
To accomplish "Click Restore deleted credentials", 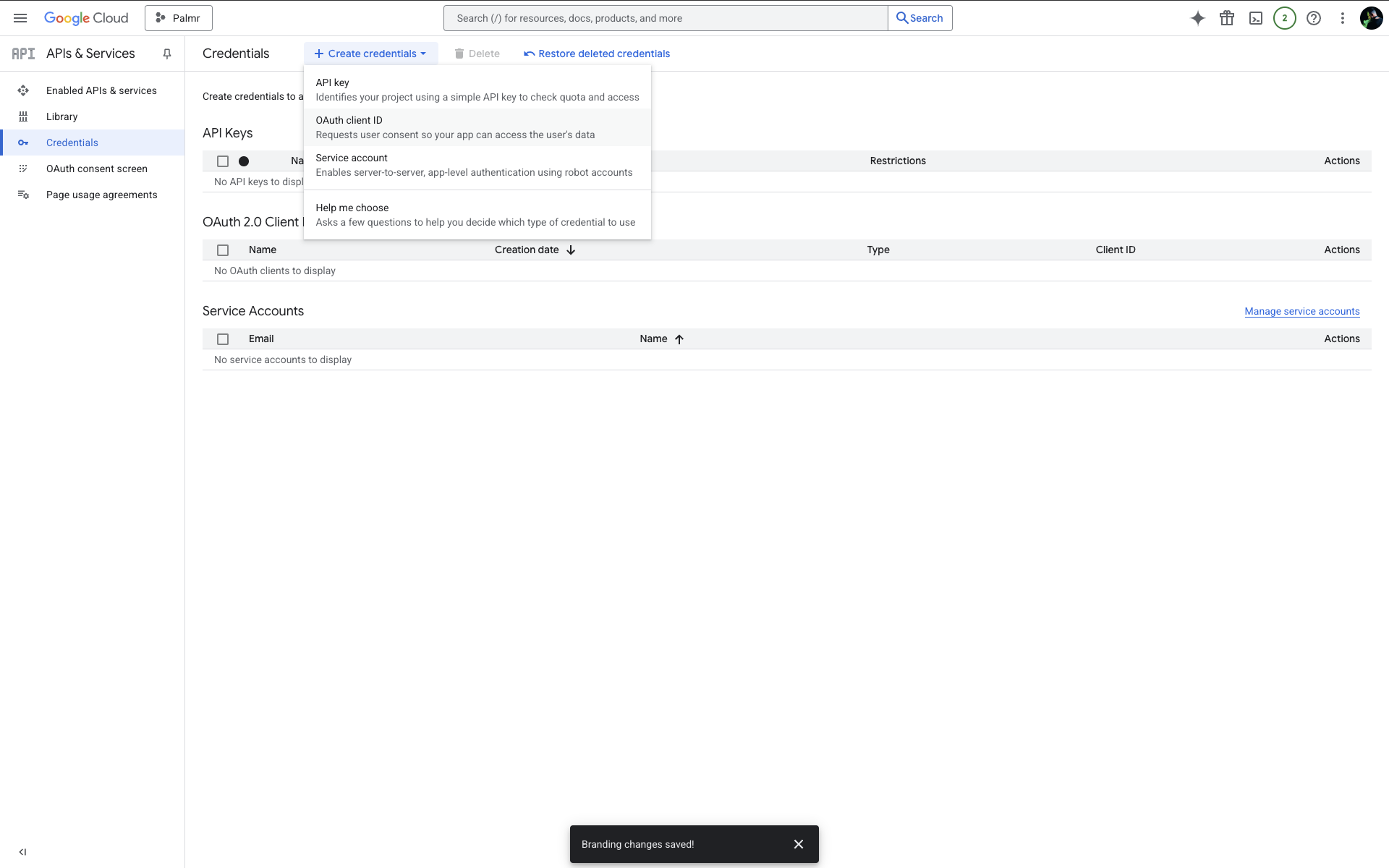I will [597, 54].
